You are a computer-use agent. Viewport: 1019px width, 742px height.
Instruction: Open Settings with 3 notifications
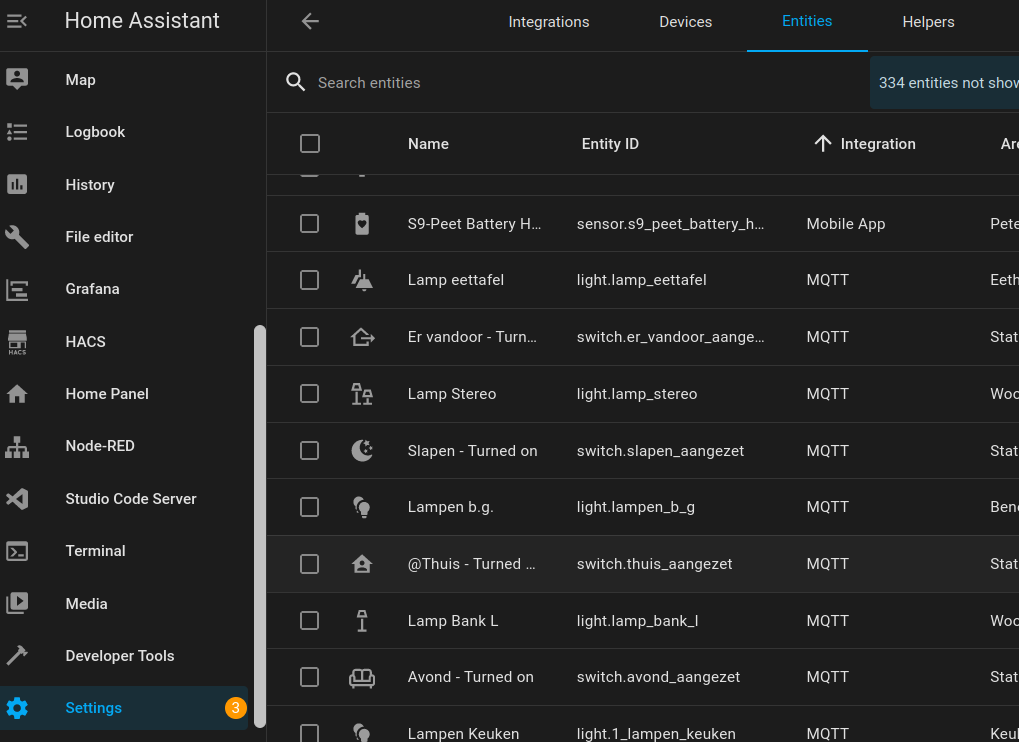(x=94, y=708)
